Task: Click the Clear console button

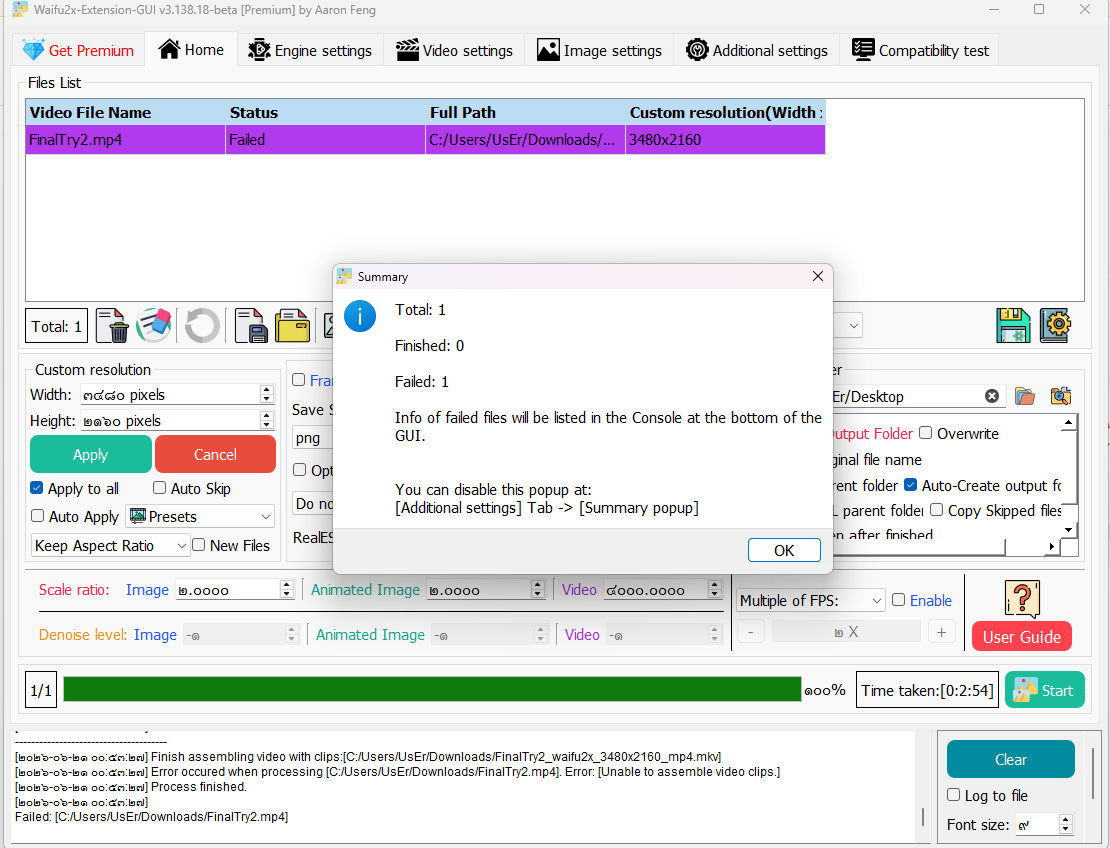Action: click(x=1010, y=760)
